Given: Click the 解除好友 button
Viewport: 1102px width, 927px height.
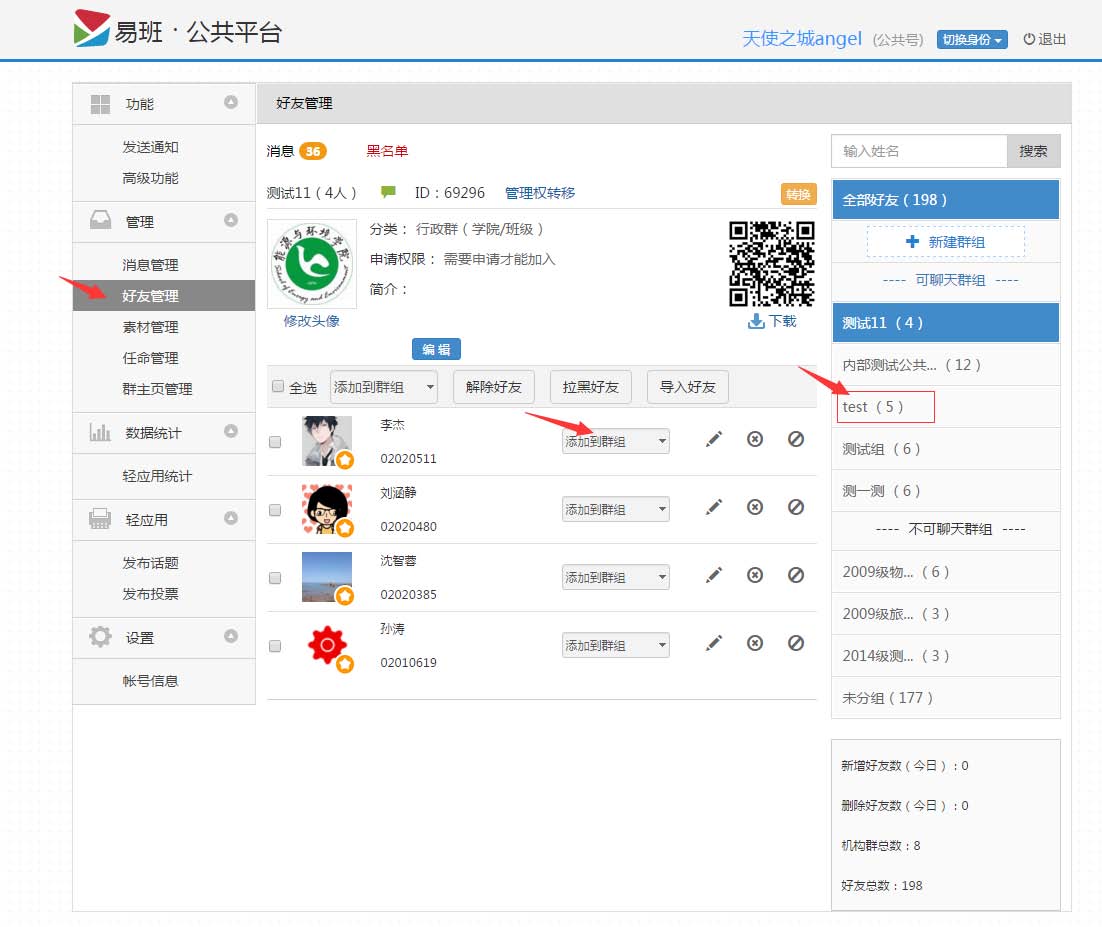Looking at the screenshot, I should [x=493, y=387].
